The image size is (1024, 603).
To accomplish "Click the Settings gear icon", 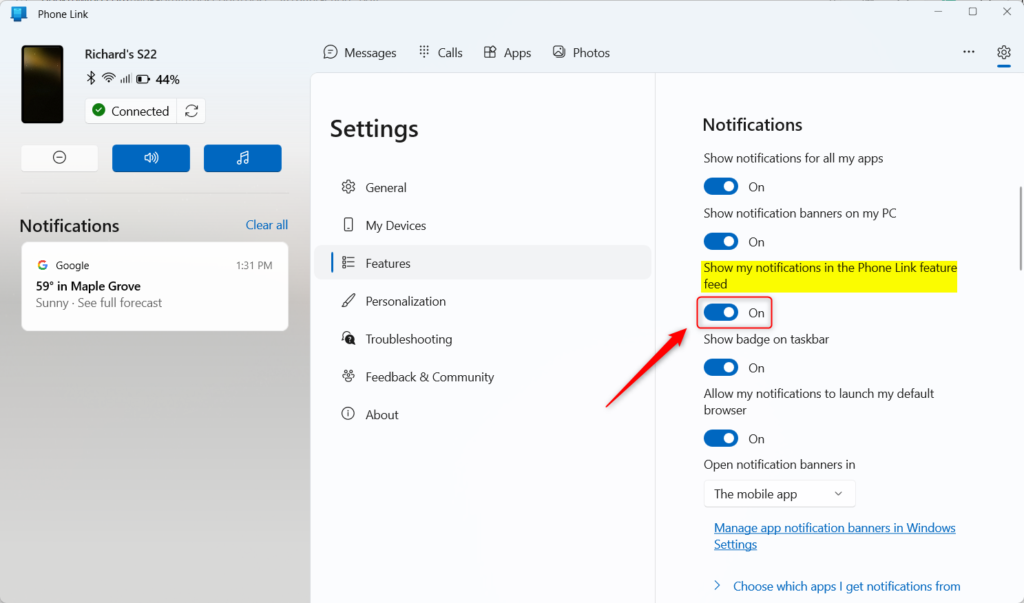I will tap(1004, 52).
